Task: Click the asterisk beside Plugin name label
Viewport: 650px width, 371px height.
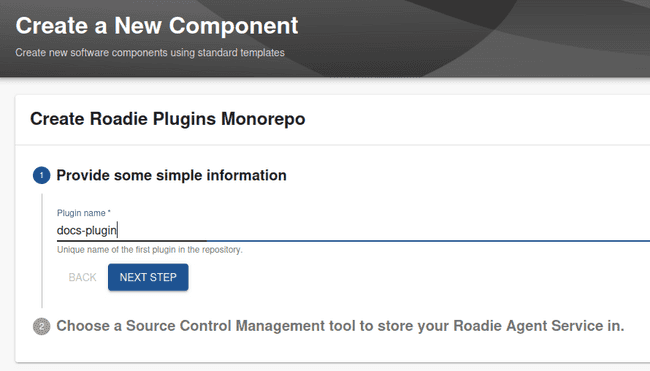Action: tap(109, 212)
